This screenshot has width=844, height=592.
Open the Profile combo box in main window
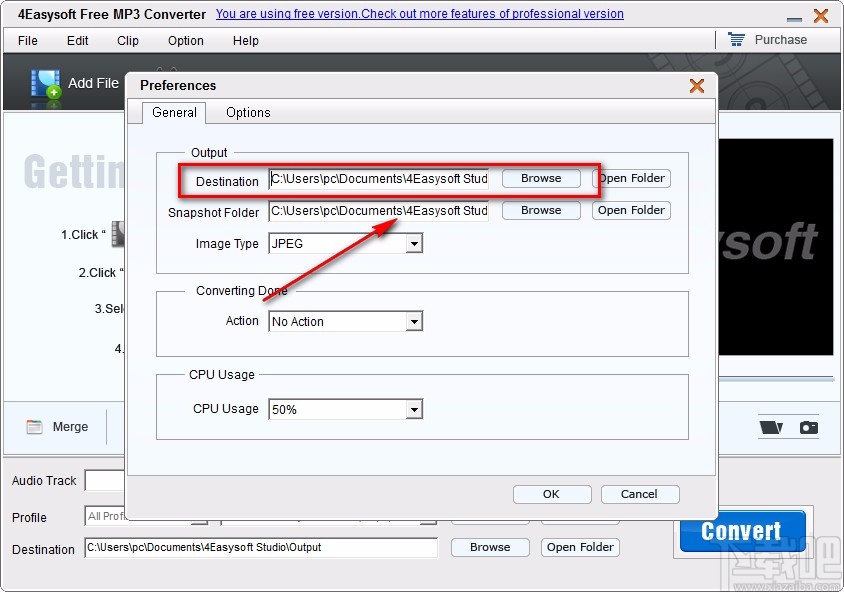[146, 516]
